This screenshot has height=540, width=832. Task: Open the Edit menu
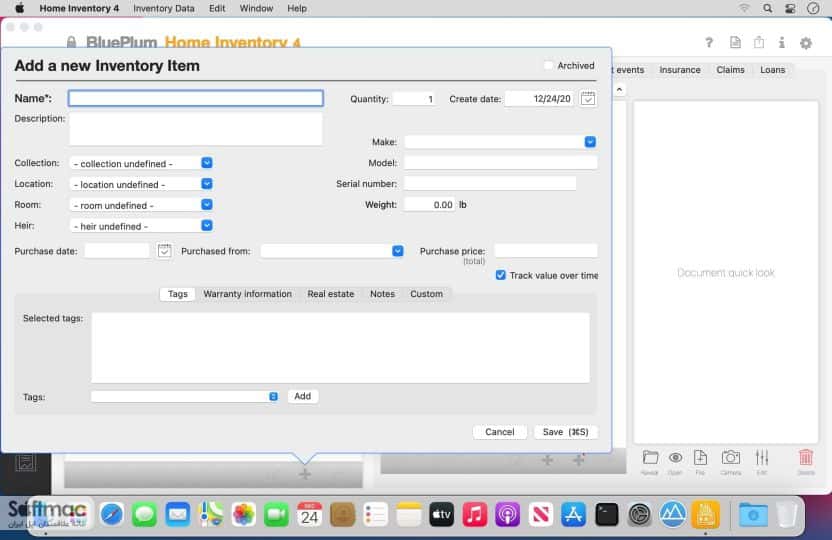(217, 8)
